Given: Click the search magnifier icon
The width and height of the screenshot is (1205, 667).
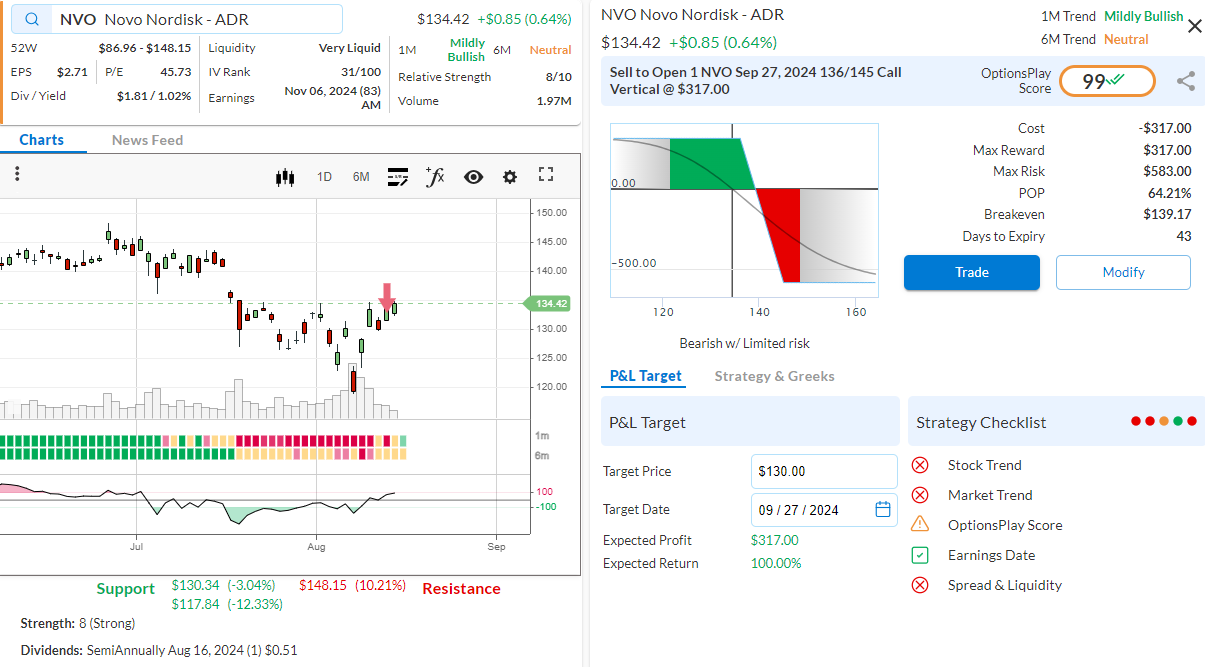Looking at the screenshot, I should pyautogui.click(x=33, y=19).
